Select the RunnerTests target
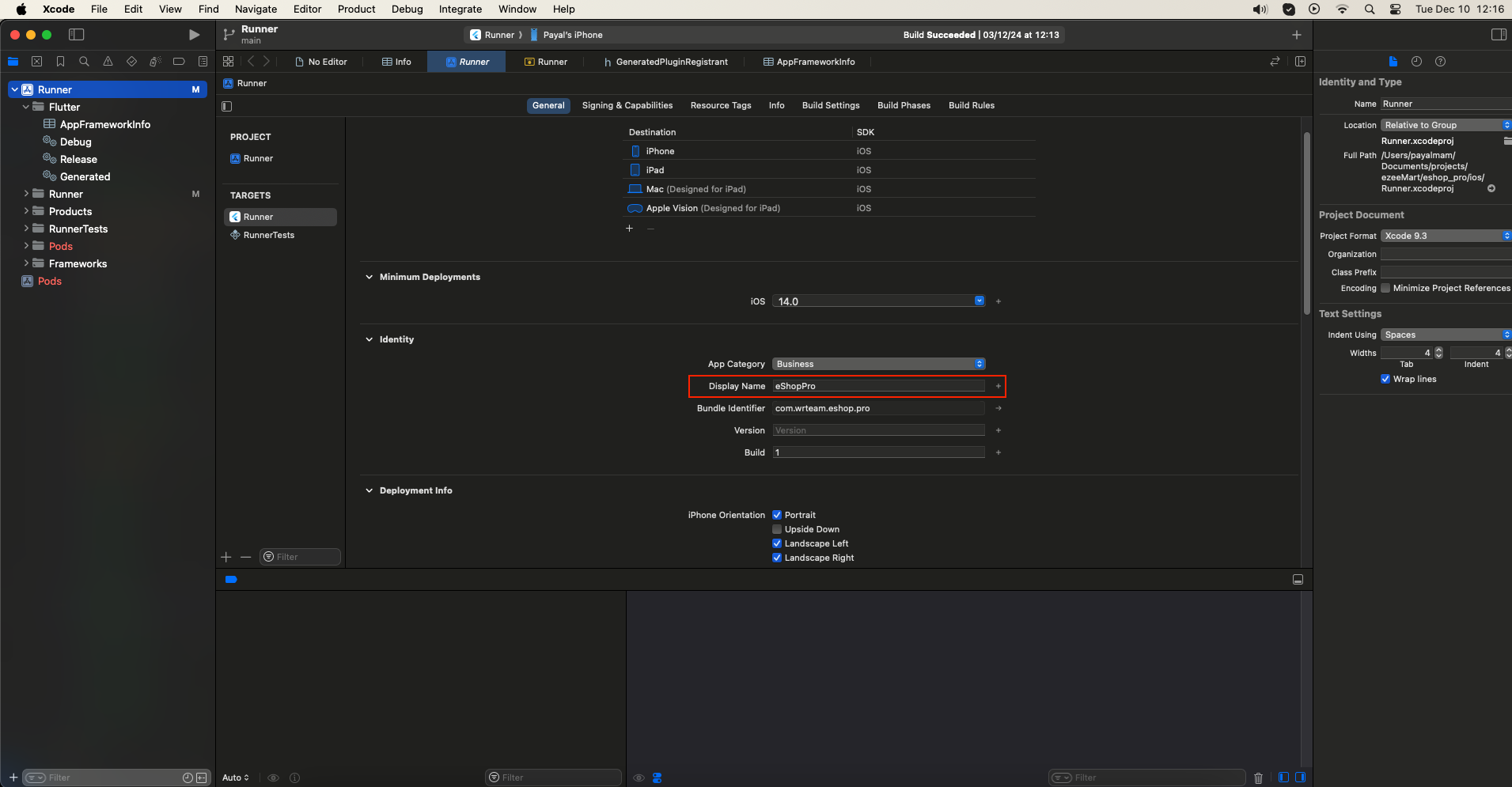Viewport: 1512px width, 787px height. pyautogui.click(x=269, y=235)
